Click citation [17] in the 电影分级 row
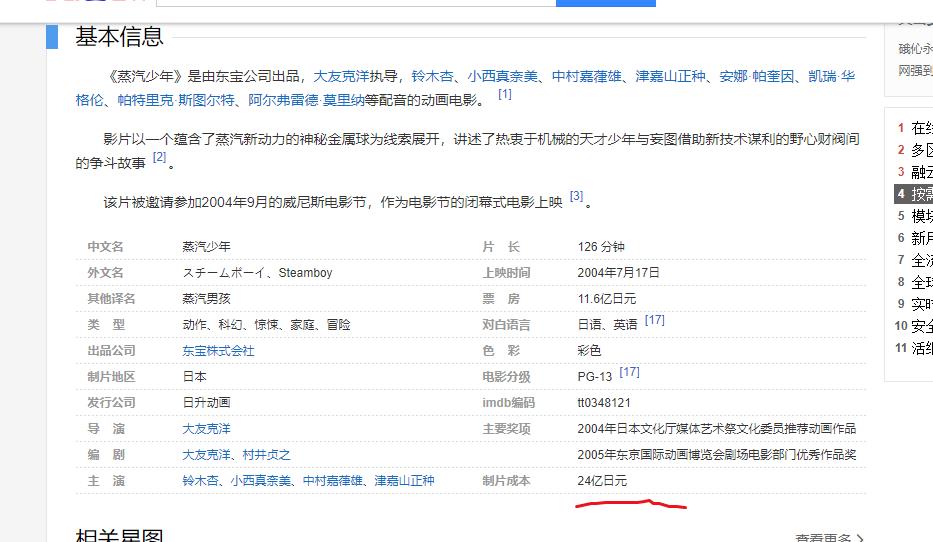Image resolution: width=933 pixels, height=542 pixels. [630, 372]
